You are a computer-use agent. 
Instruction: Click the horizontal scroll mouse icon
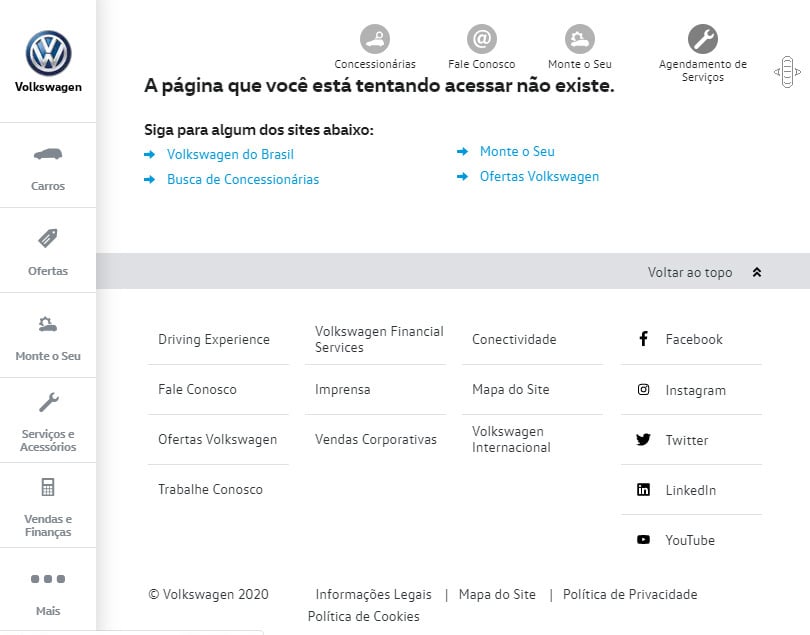pos(787,72)
